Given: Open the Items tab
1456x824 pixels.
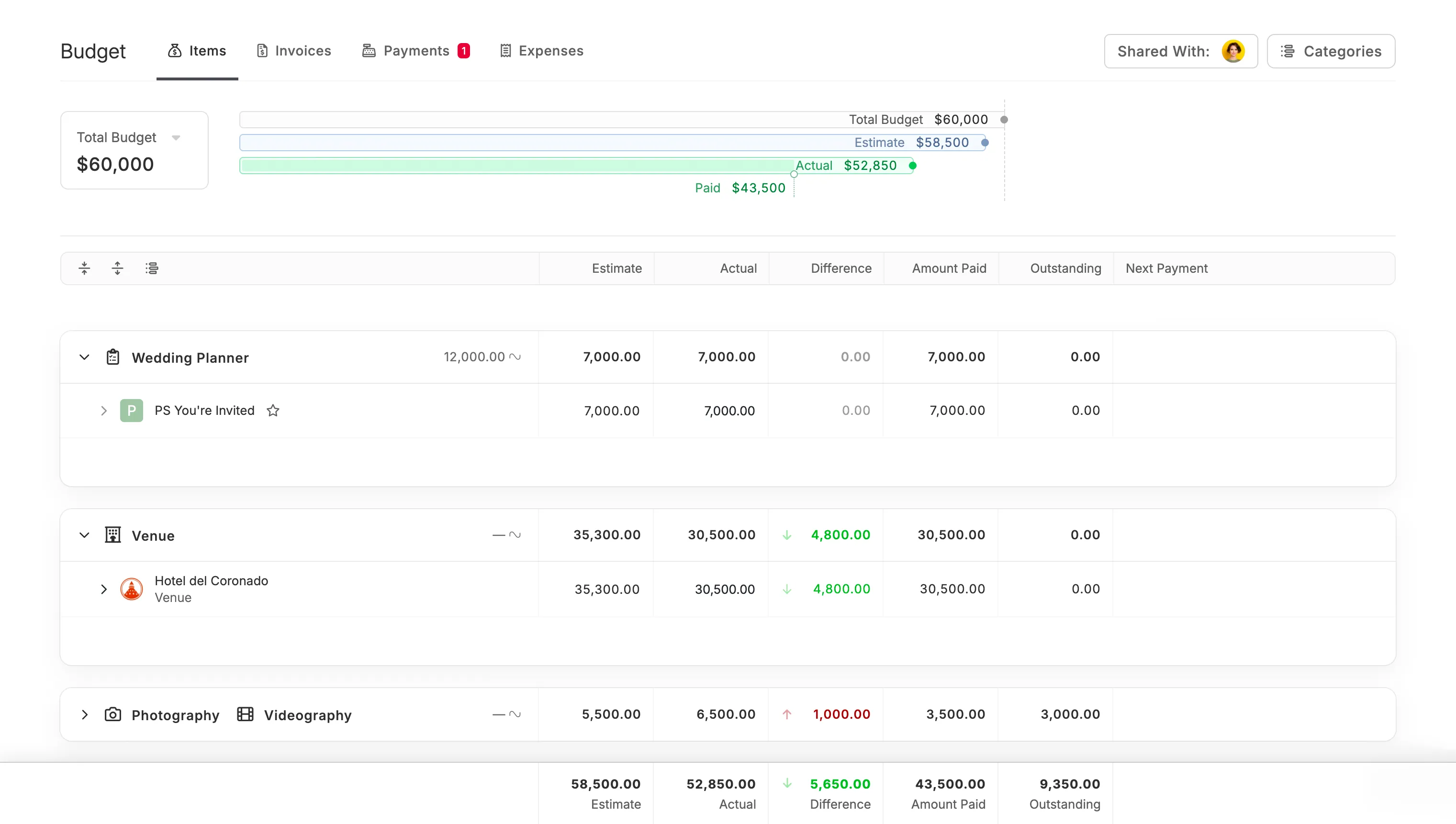Looking at the screenshot, I should 197,51.
